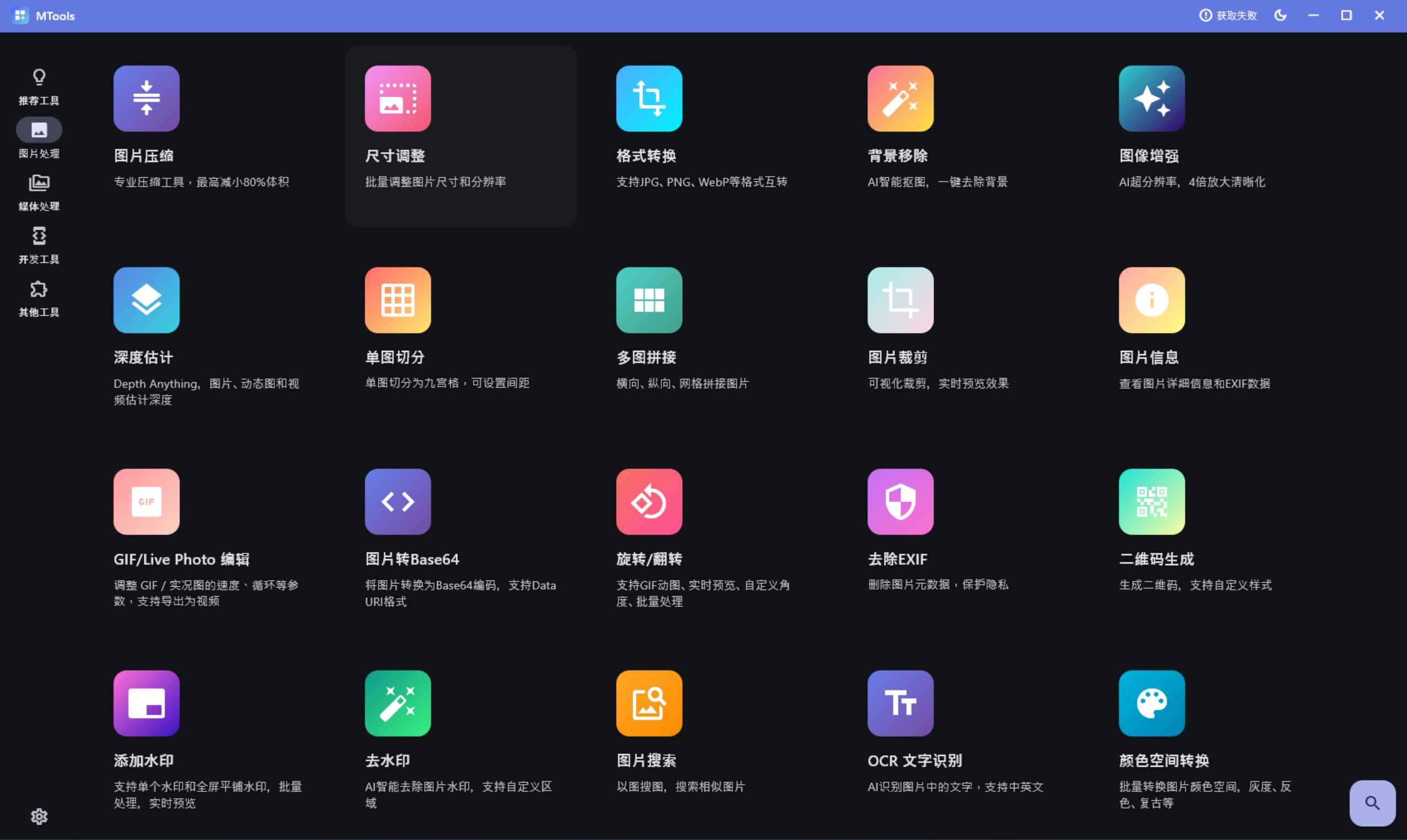Open the 图片搜索 image search icon
This screenshot has width=1407, height=840.
(x=649, y=703)
